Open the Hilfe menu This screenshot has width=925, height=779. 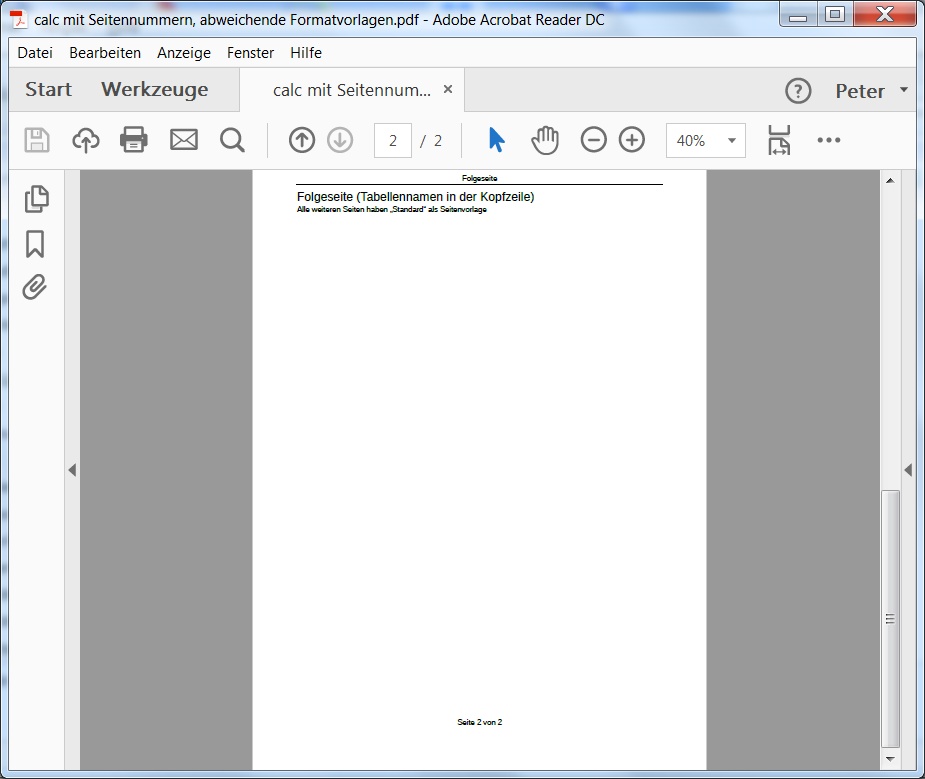(x=306, y=52)
